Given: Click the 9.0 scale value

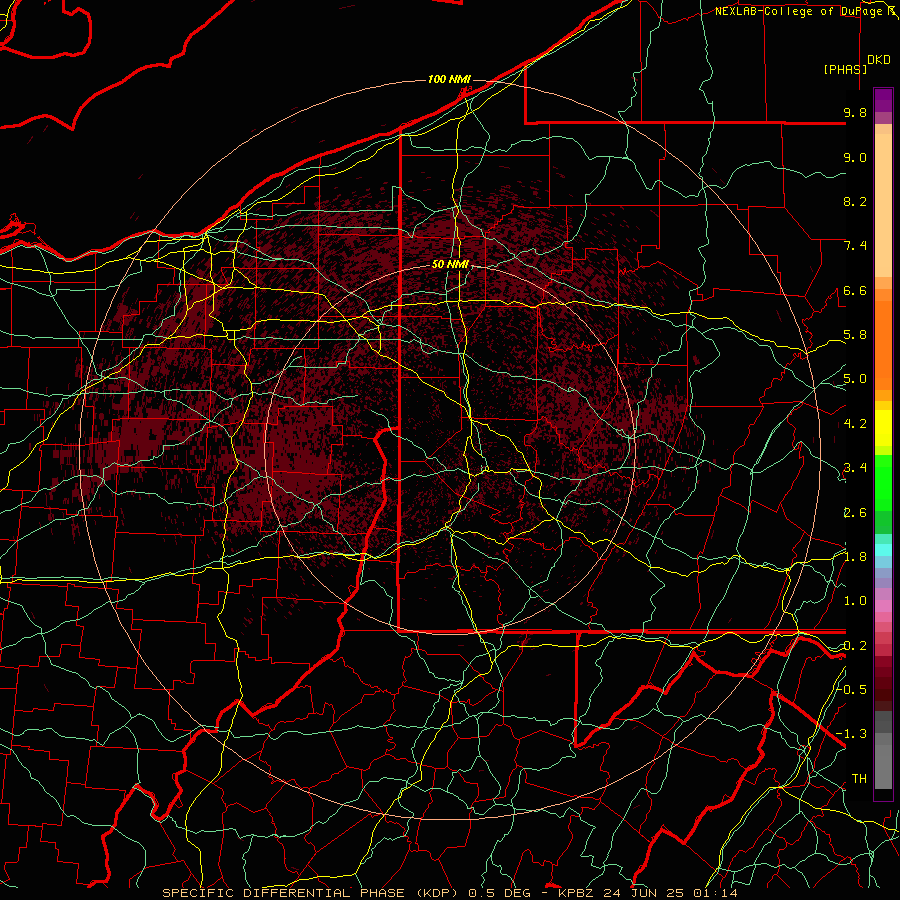Looking at the screenshot, I should tap(855, 157).
